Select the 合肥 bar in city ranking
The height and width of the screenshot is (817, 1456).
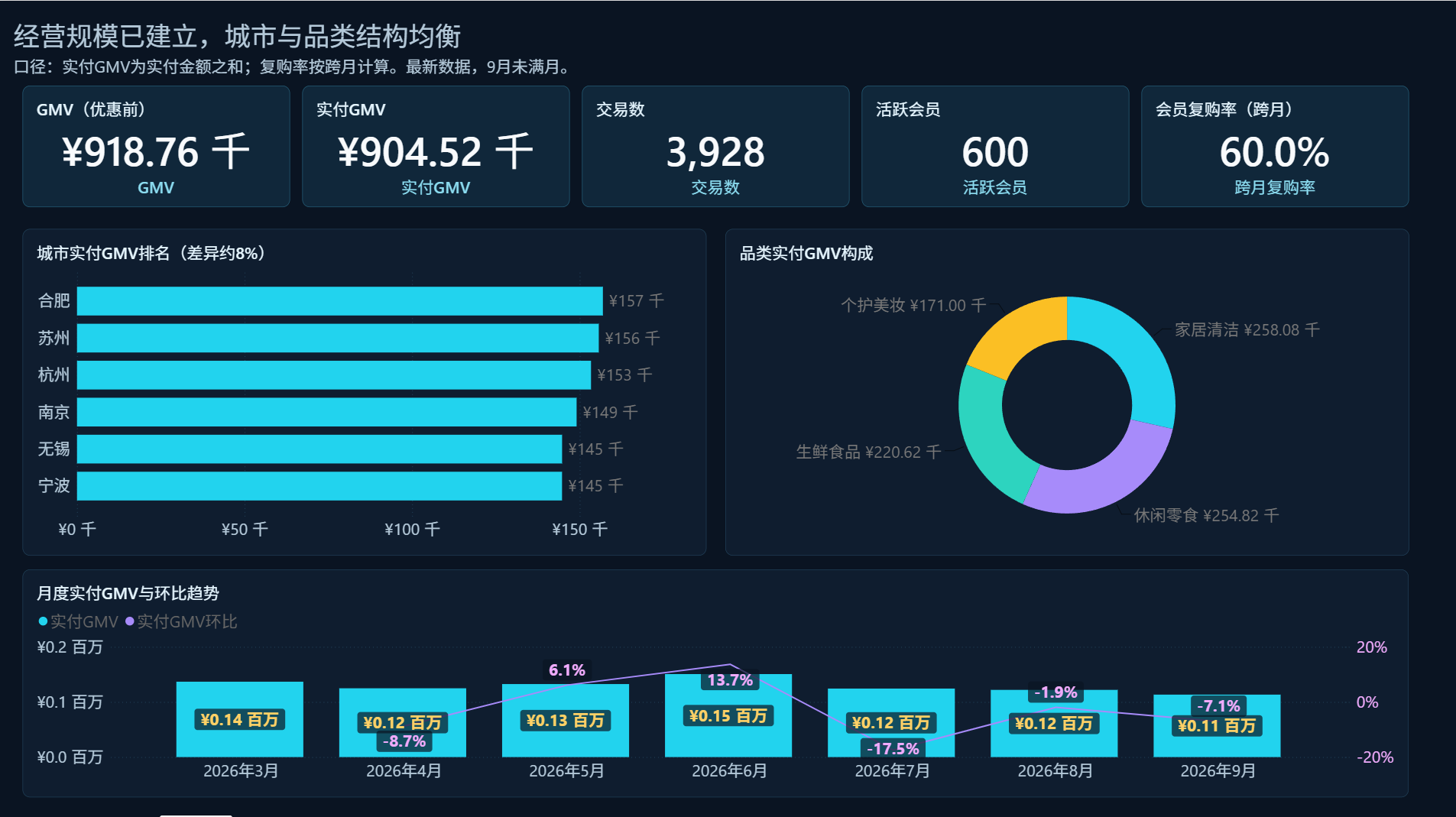pos(340,301)
